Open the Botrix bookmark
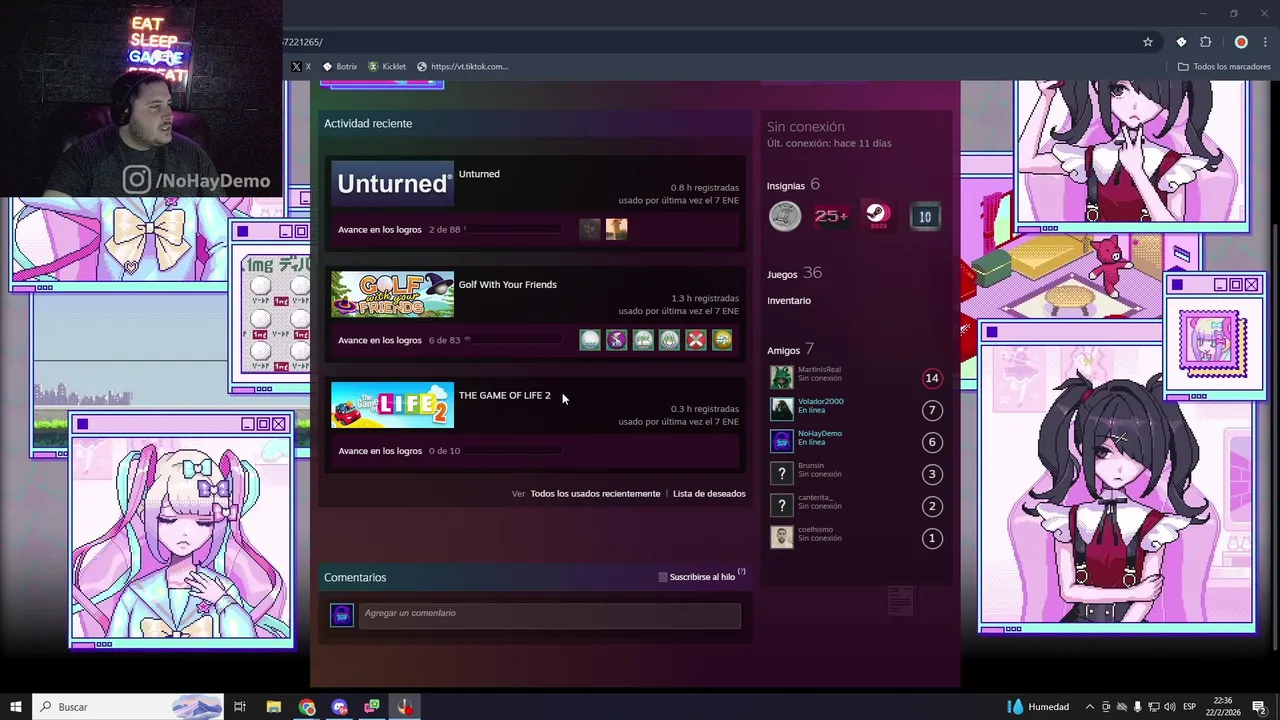Image resolution: width=1280 pixels, height=720 pixels. [x=340, y=67]
